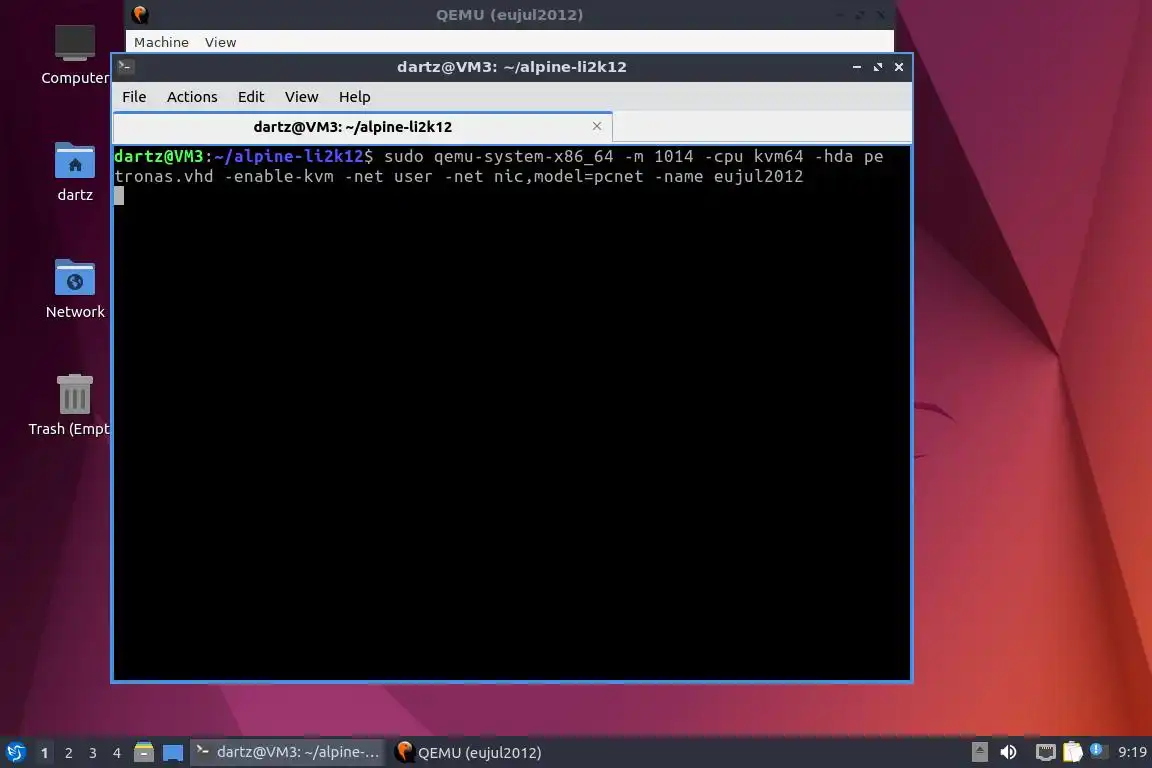Switch to workspace 1

[45, 753]
